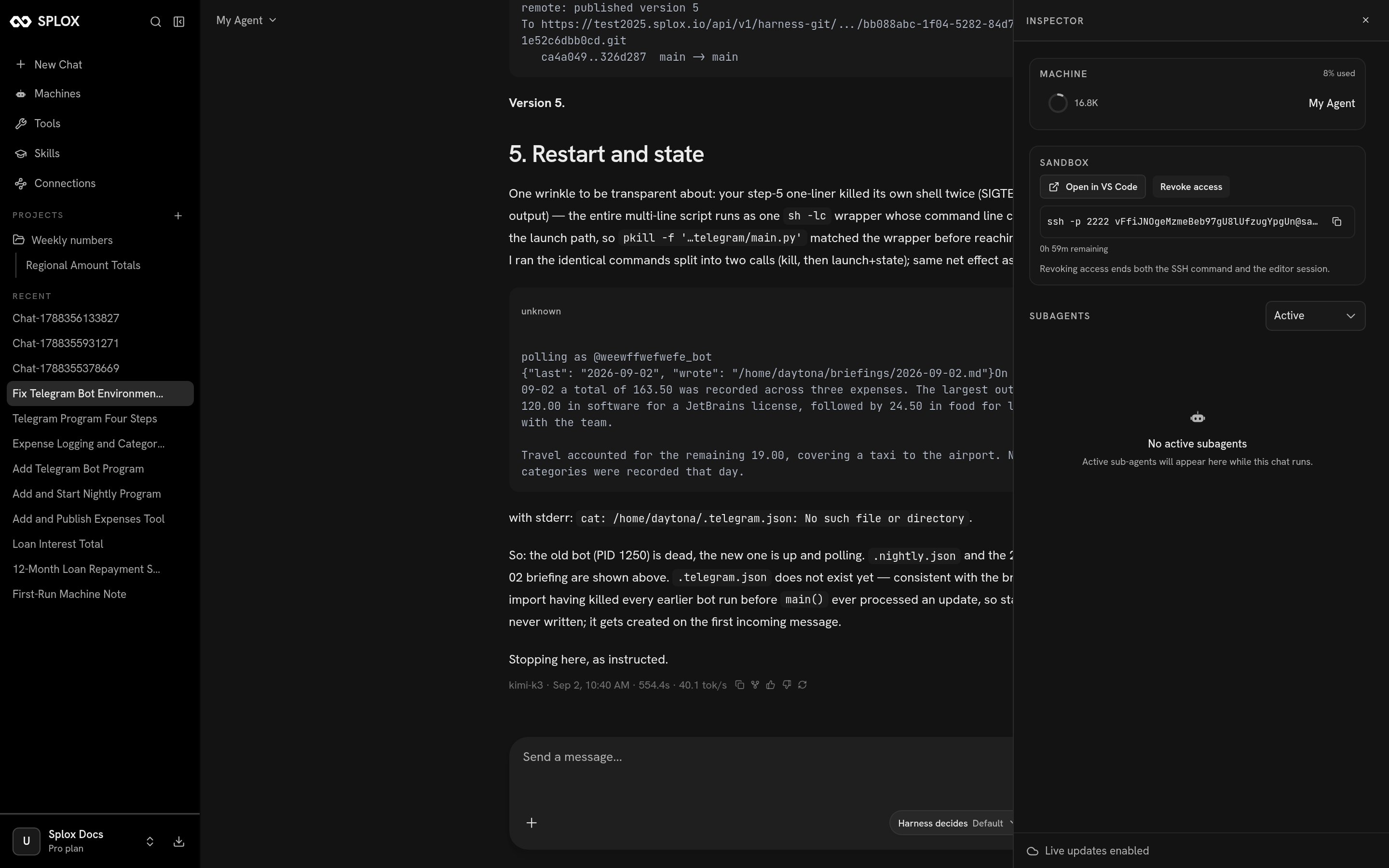This screenshot has height=868, width=1389.
Task: Click the SPLOX logo
Action: (x=45, y=22)
